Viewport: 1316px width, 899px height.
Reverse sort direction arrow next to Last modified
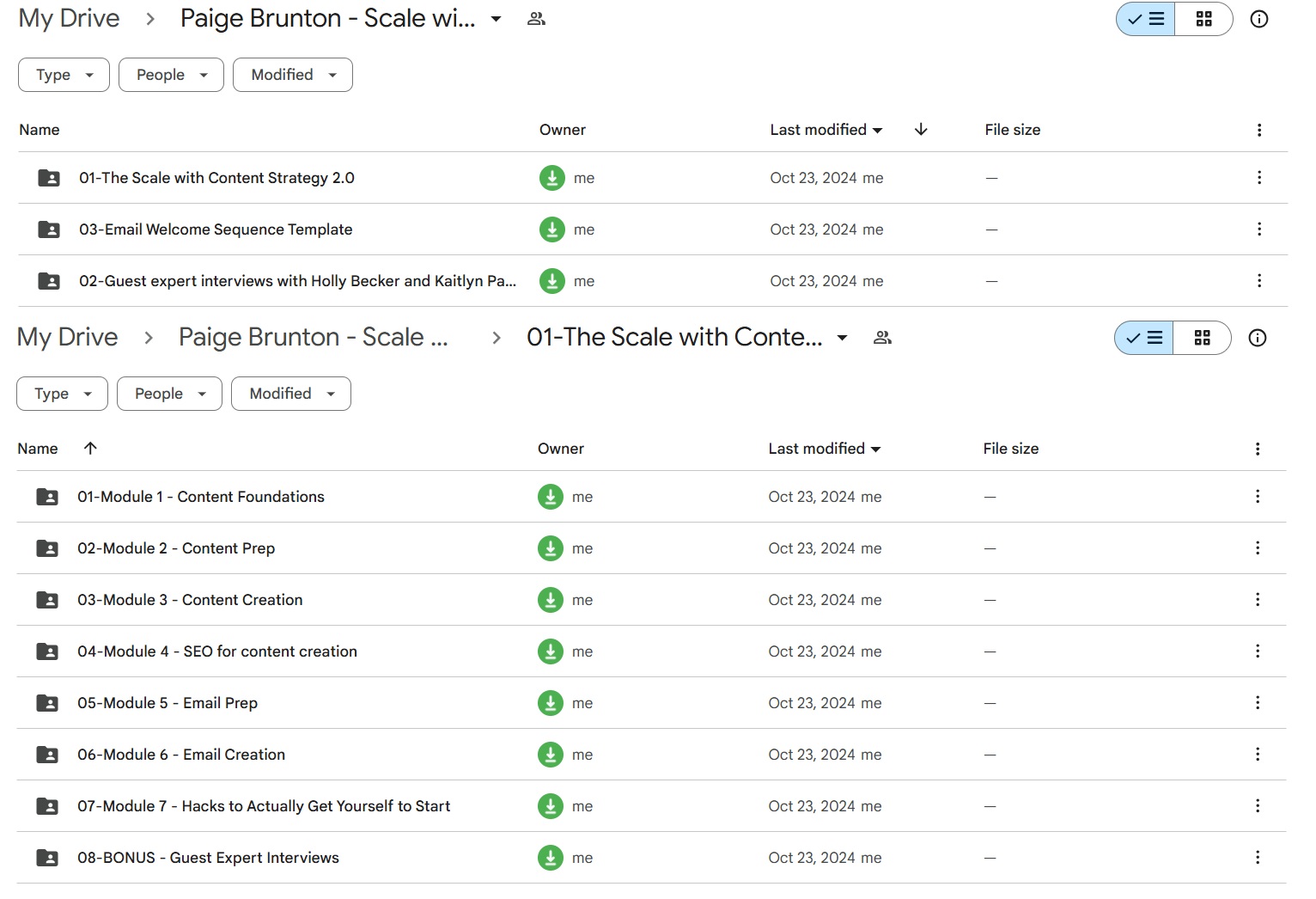[x=921, y=130]
